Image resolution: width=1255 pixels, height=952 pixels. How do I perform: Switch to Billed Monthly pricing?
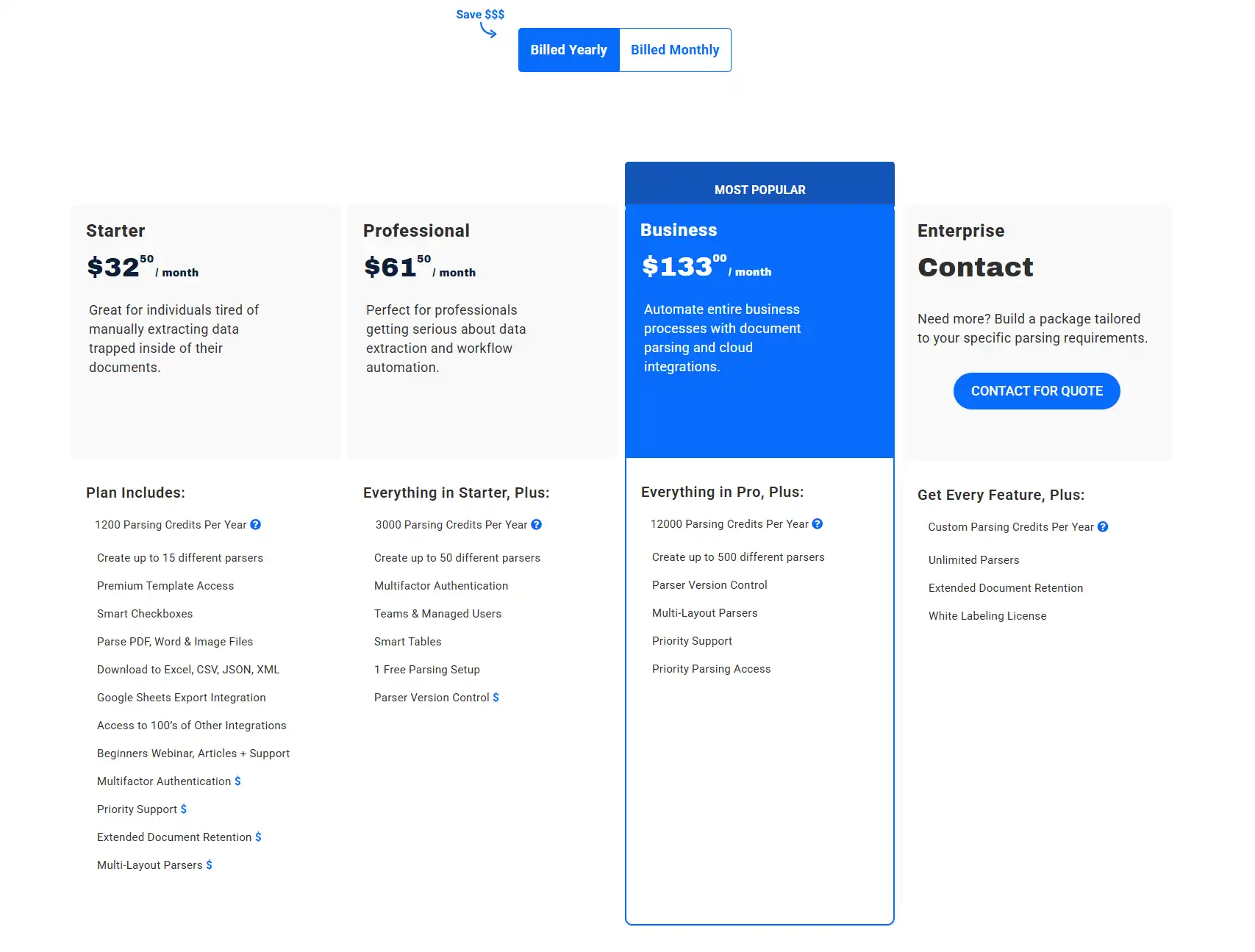pos(675,50)
